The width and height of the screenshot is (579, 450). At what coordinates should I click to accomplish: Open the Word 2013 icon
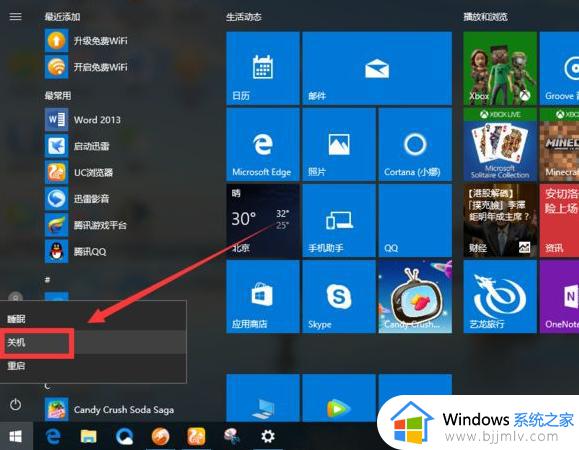(x=56, y=120)
